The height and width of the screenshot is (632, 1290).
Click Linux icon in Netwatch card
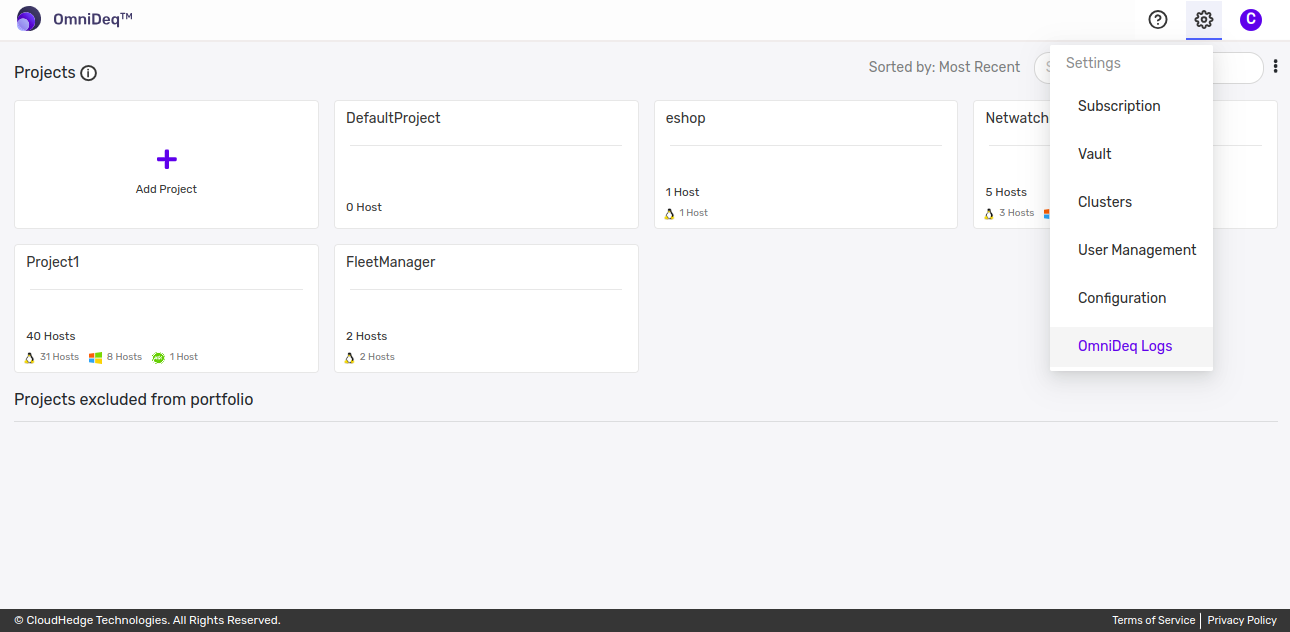click(990, 213)
